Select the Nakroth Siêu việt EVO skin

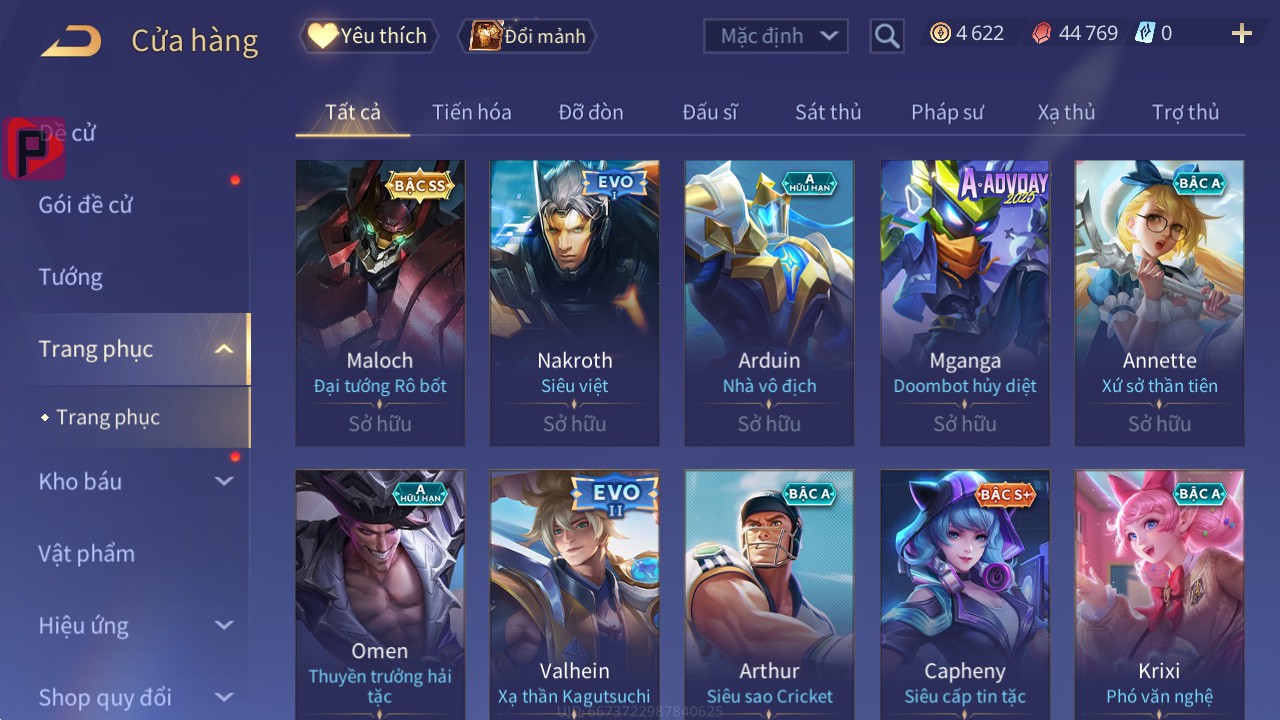(575, 303)
